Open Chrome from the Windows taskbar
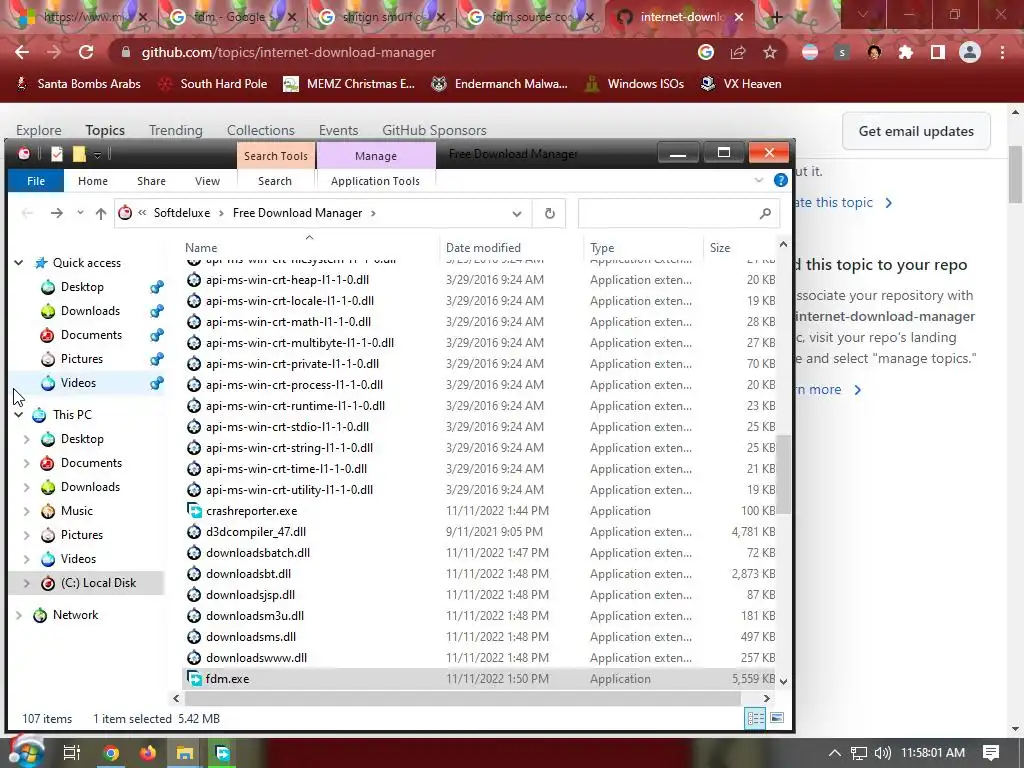The width and height of the screenshot is (1024, 768). 111,753
